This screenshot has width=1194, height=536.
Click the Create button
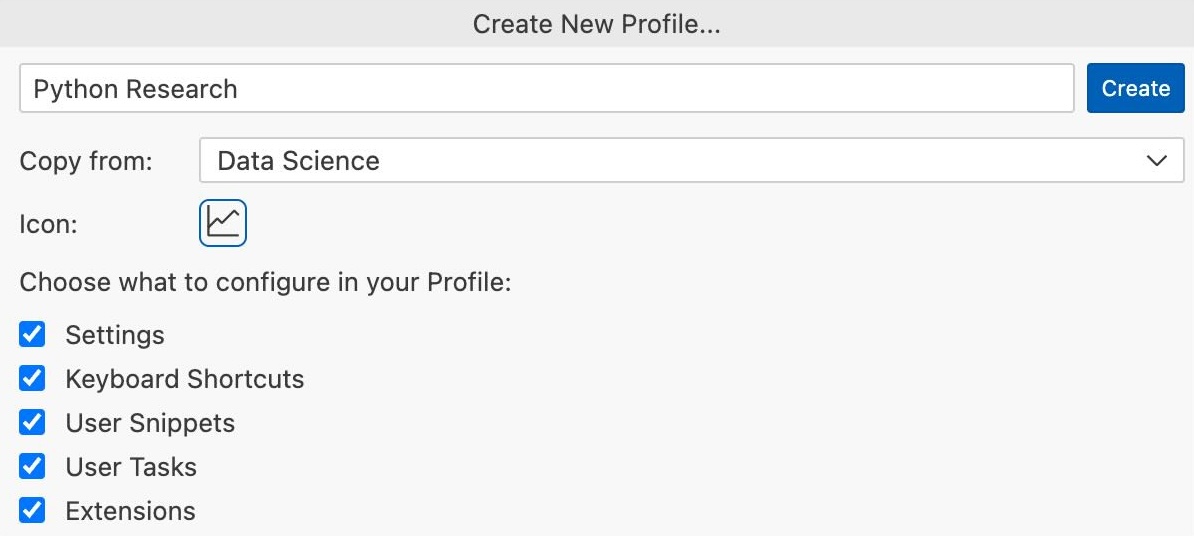[1135, 88]
